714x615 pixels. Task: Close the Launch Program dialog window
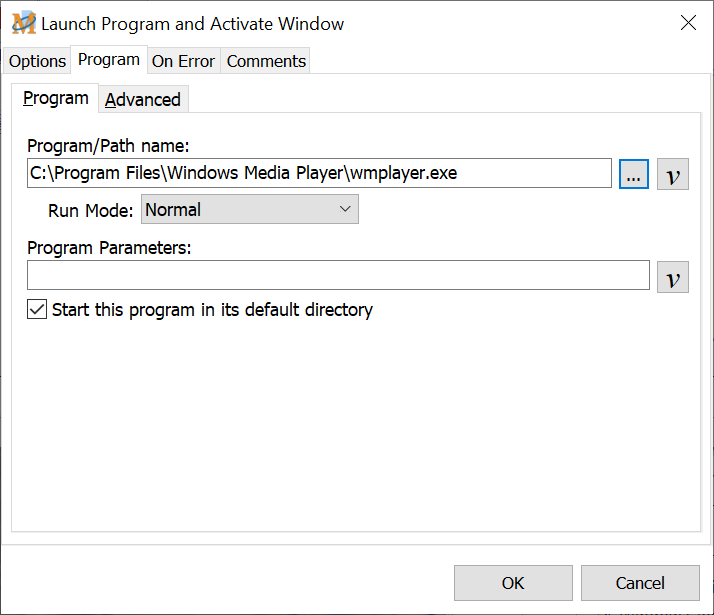pos(688,23)
